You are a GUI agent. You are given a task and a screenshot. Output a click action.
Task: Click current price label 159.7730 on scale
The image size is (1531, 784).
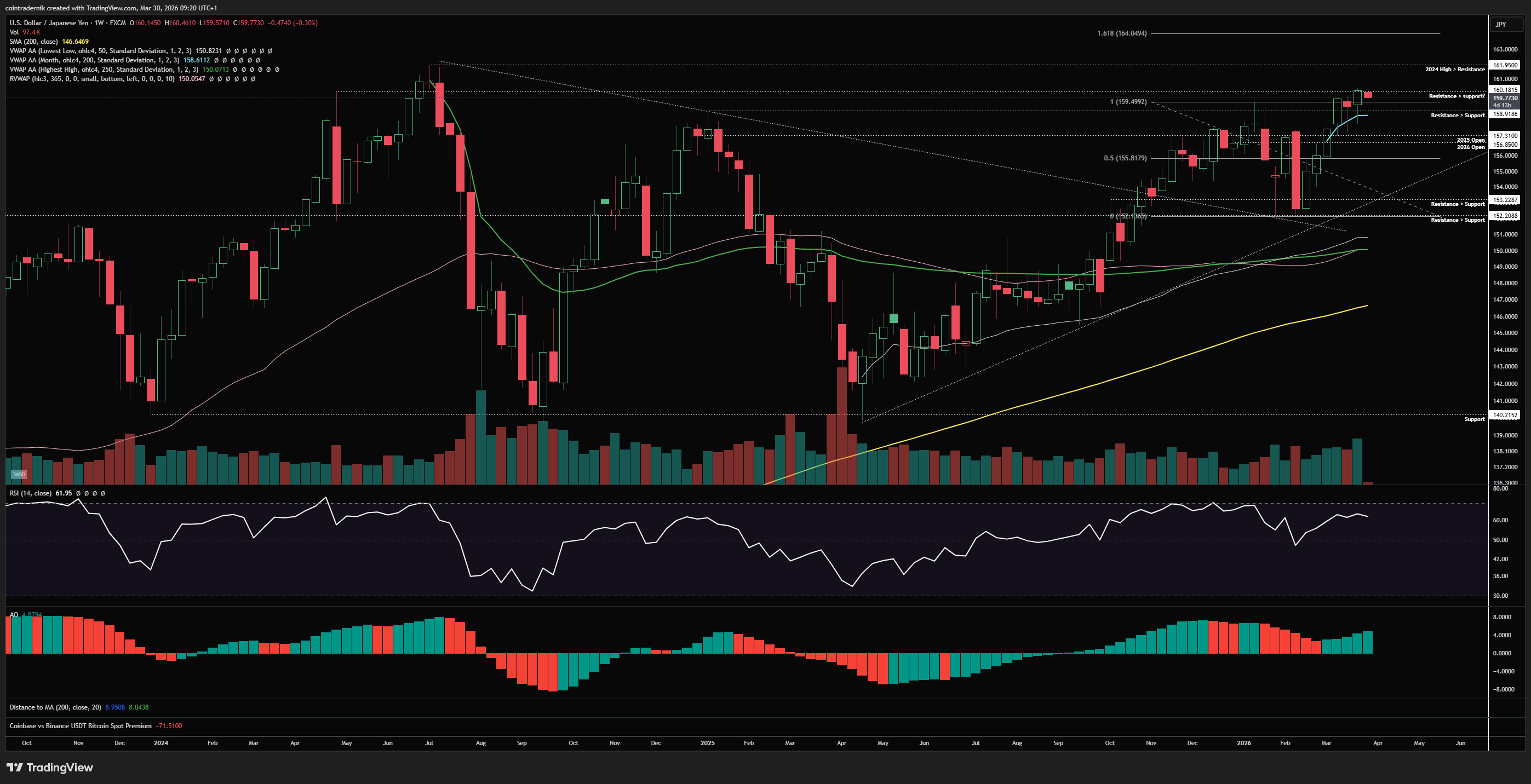pos(1505,98)
